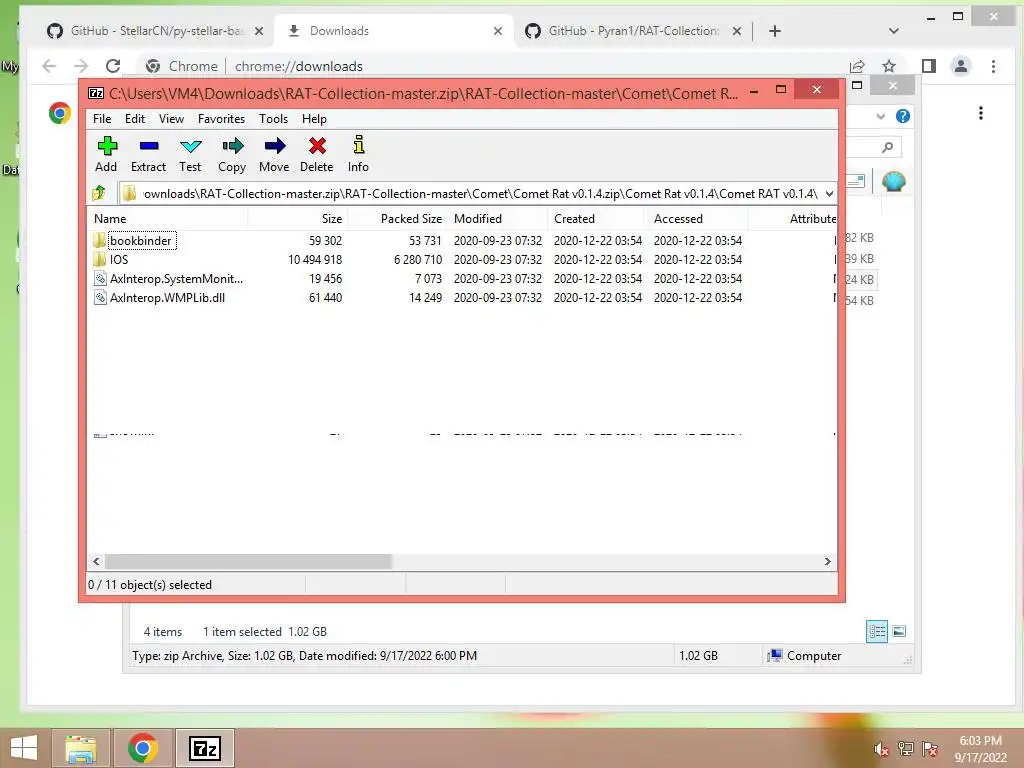This screenshot has height=768, width=1024.
Task: Click the muted volume tray icon
Action: click(881, 749)
